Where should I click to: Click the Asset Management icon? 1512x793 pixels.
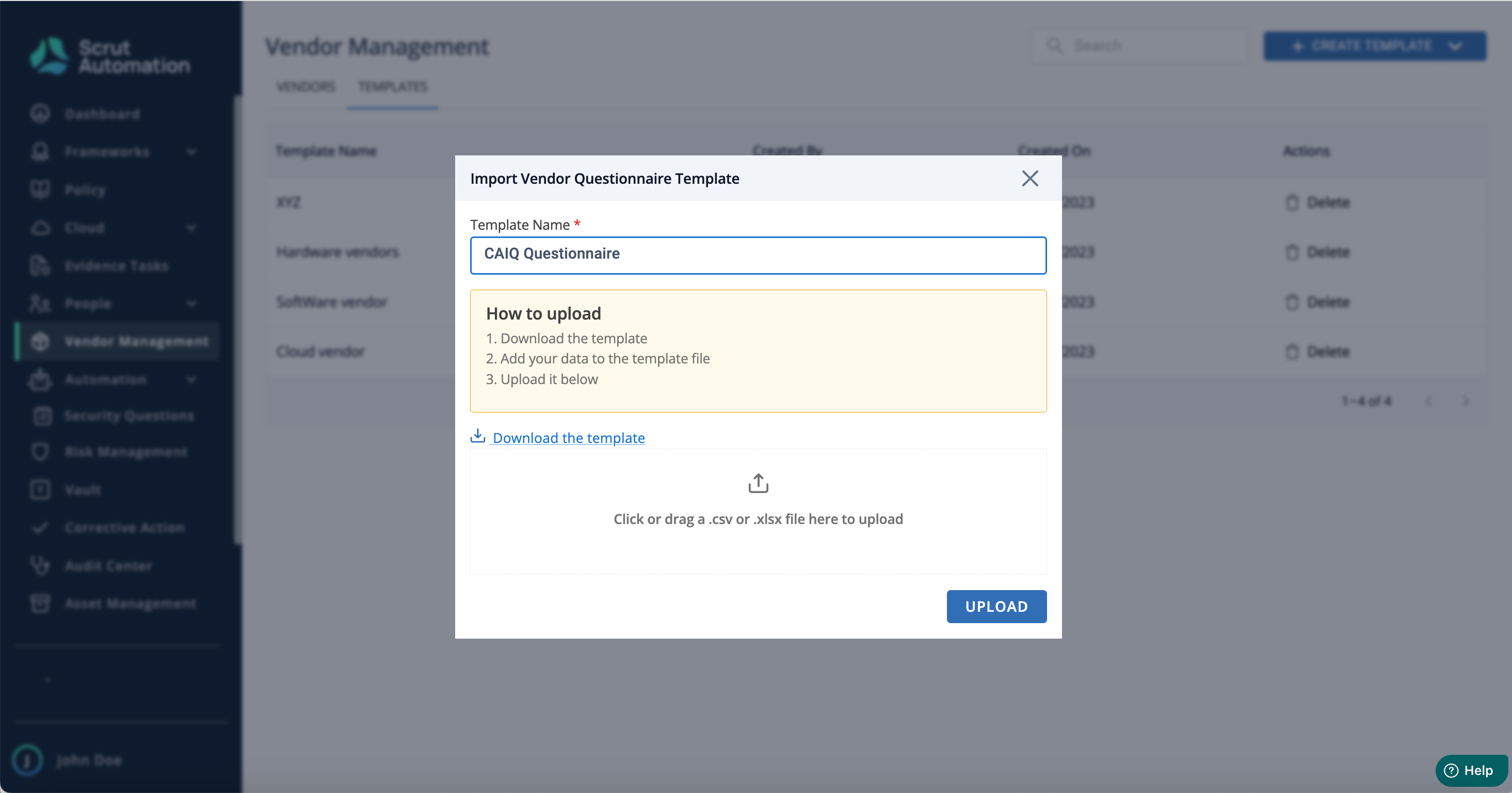[40, 603]
